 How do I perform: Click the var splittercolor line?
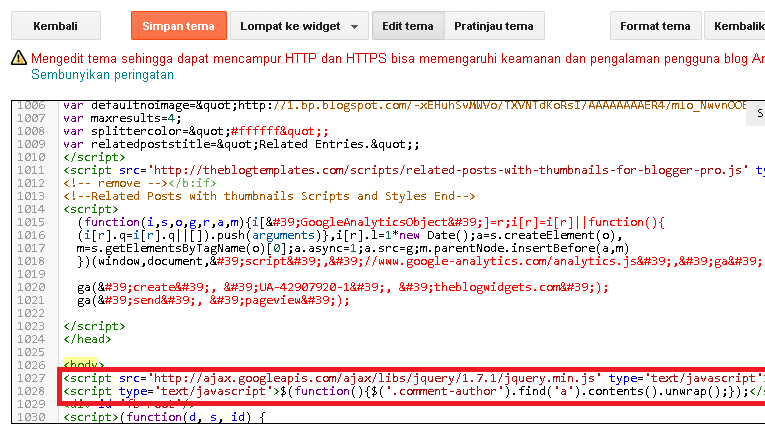[196, 131]
